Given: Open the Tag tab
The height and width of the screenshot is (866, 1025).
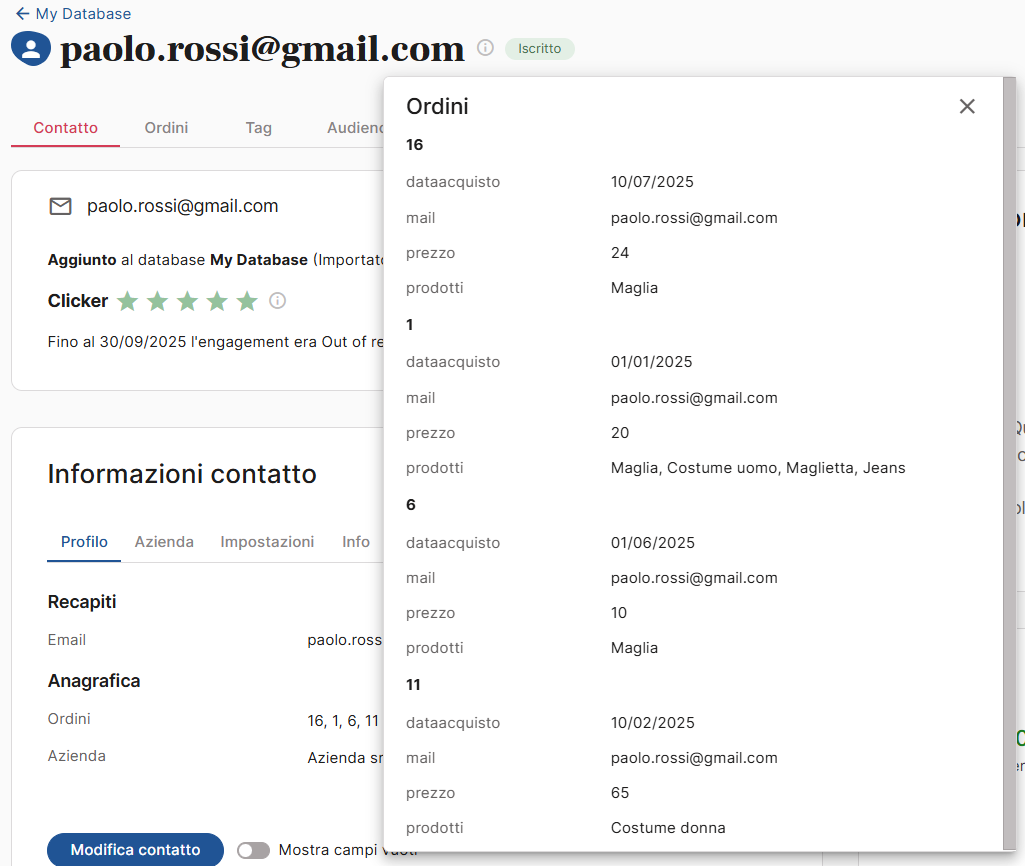Looking at the screenshot, I should click(x=258, y=128).
